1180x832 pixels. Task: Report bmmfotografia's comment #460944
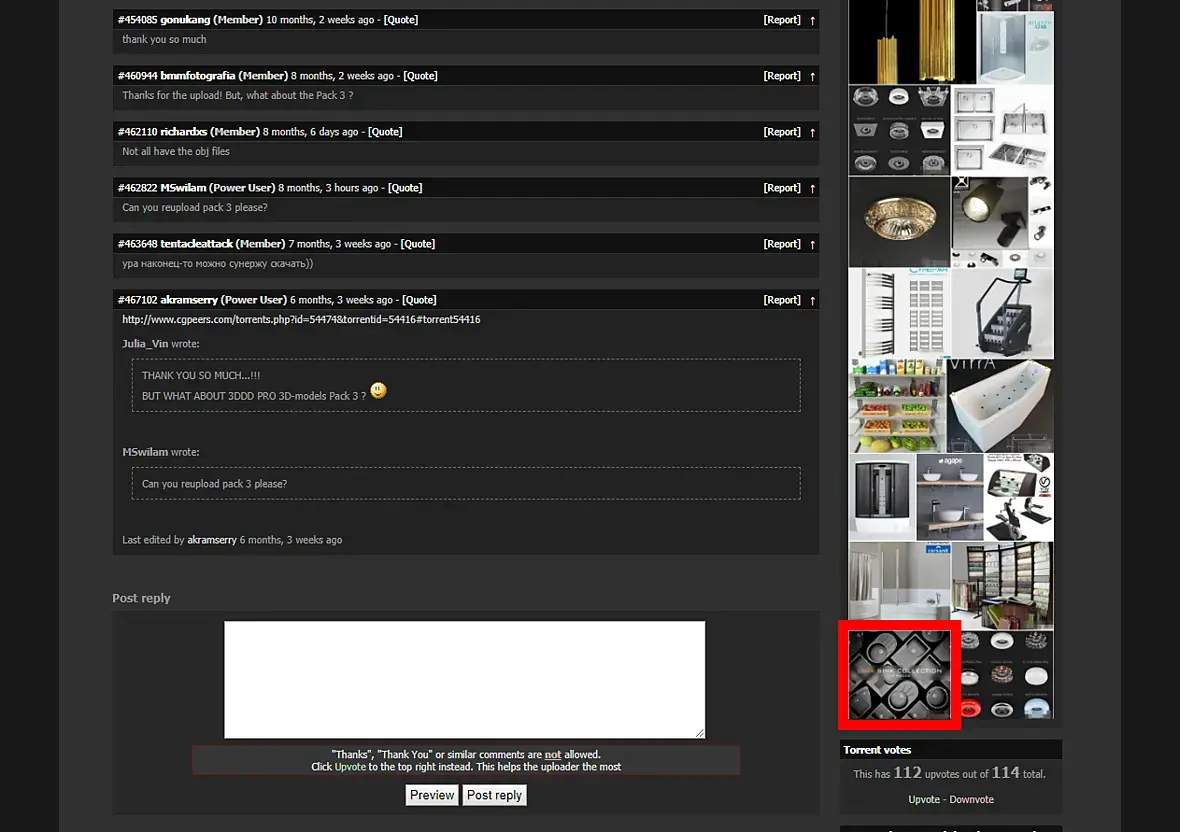(782, 75)
